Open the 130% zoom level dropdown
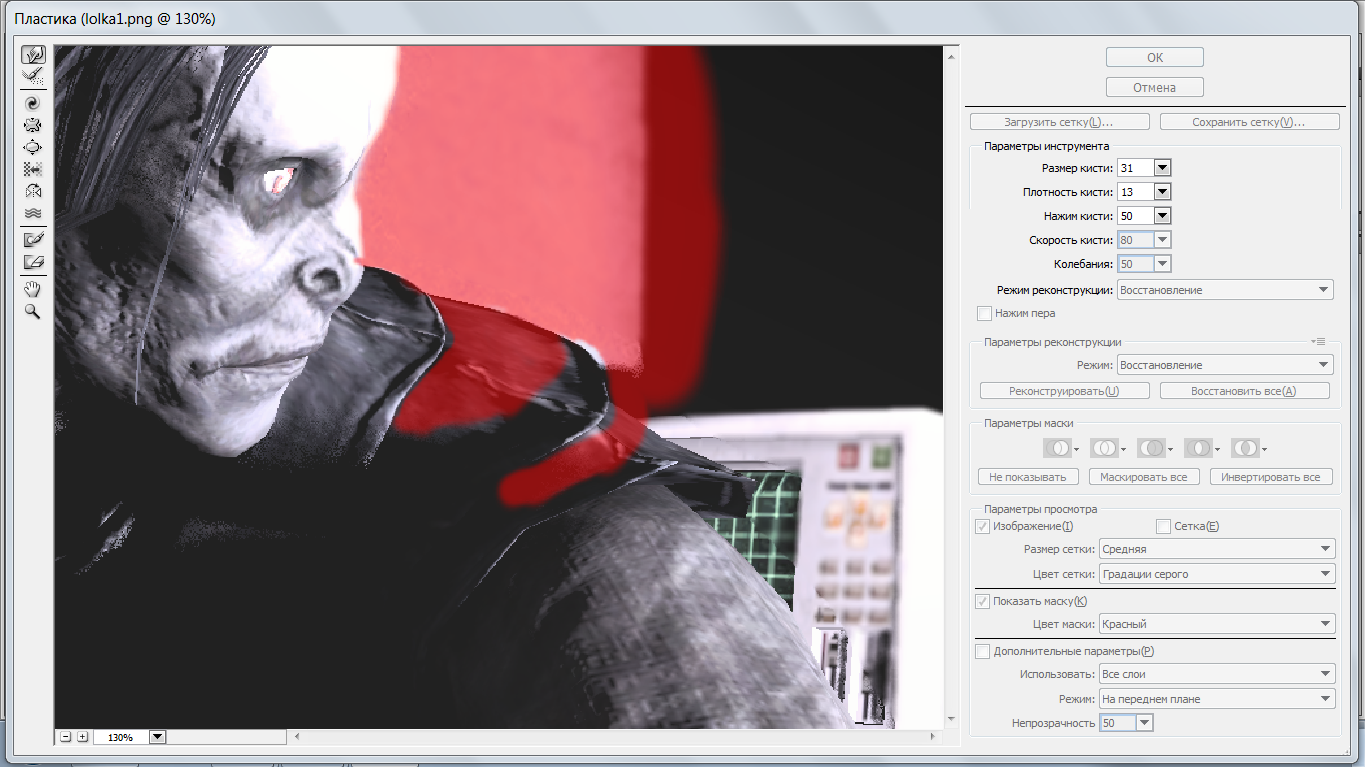The image size is (1365, 767). click(158, 737)
